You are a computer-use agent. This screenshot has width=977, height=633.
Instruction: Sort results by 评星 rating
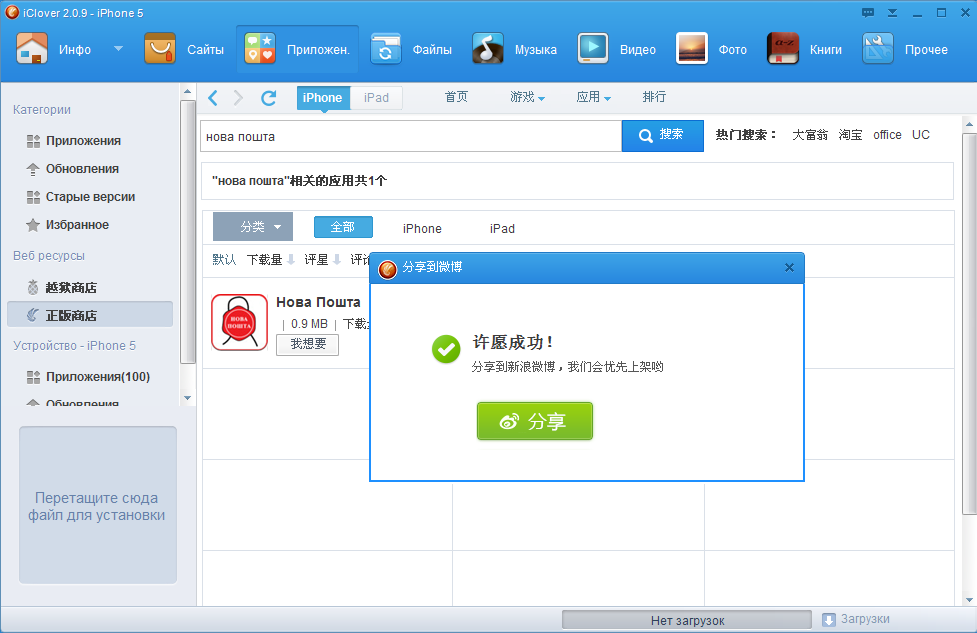tap(322, 260)
